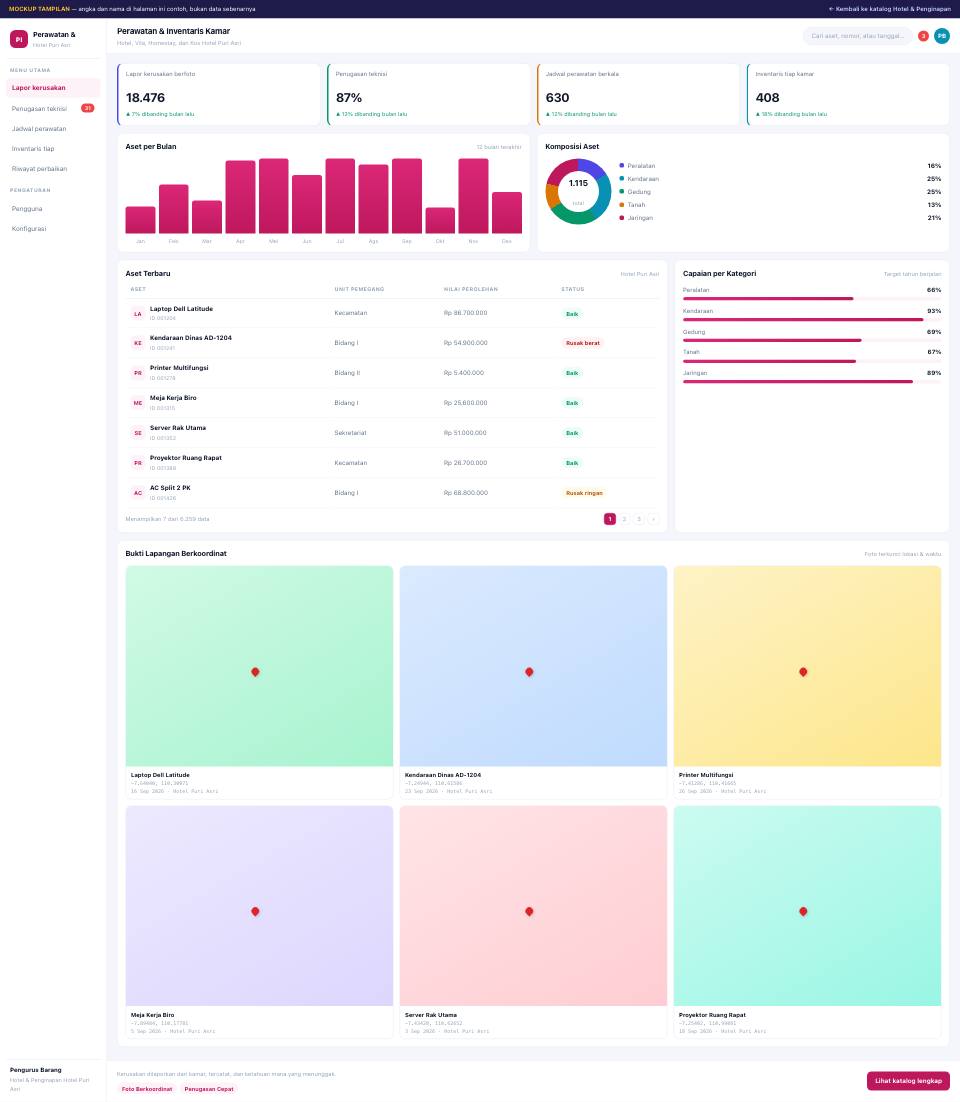Open the red notification badge

(923, 36)
